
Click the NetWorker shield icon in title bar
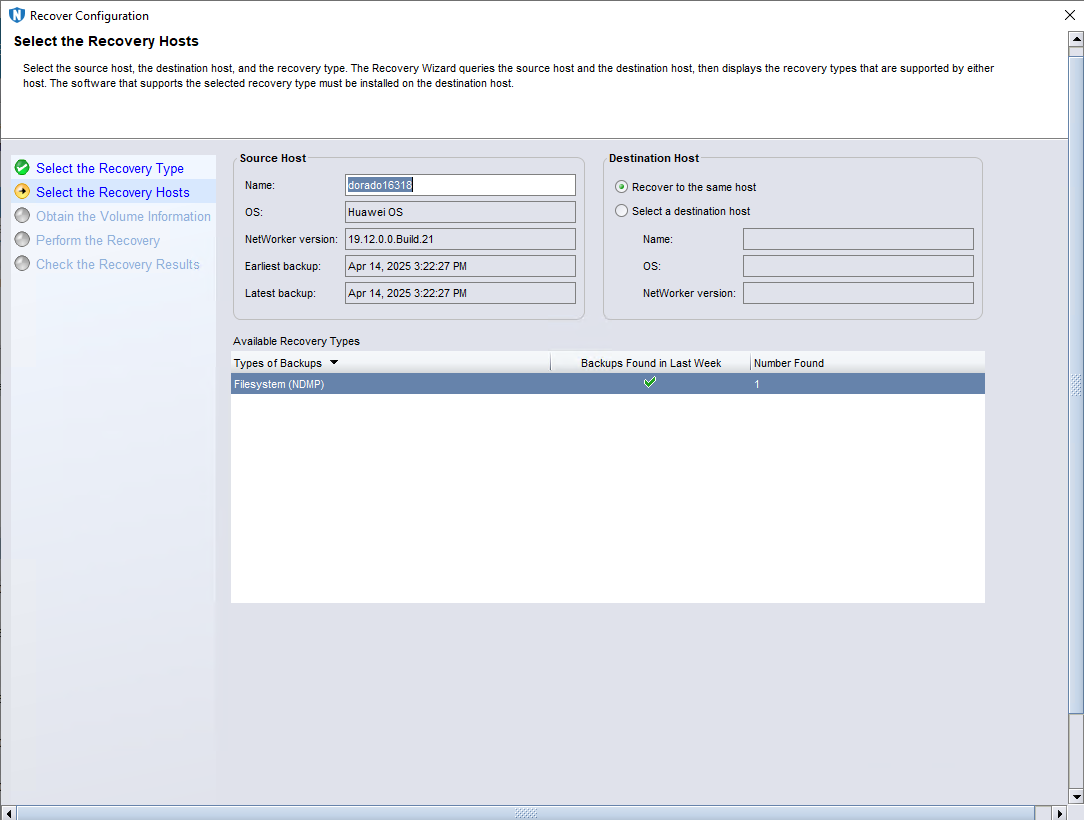[17, 15]
